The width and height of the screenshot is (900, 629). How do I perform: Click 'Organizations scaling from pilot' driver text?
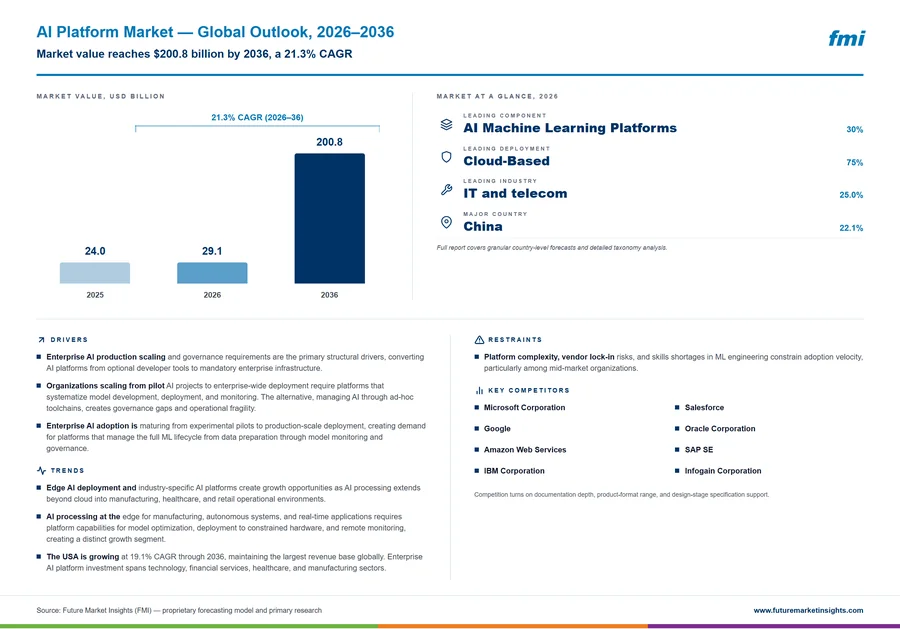pyautogui.click(x=105, y=386)
